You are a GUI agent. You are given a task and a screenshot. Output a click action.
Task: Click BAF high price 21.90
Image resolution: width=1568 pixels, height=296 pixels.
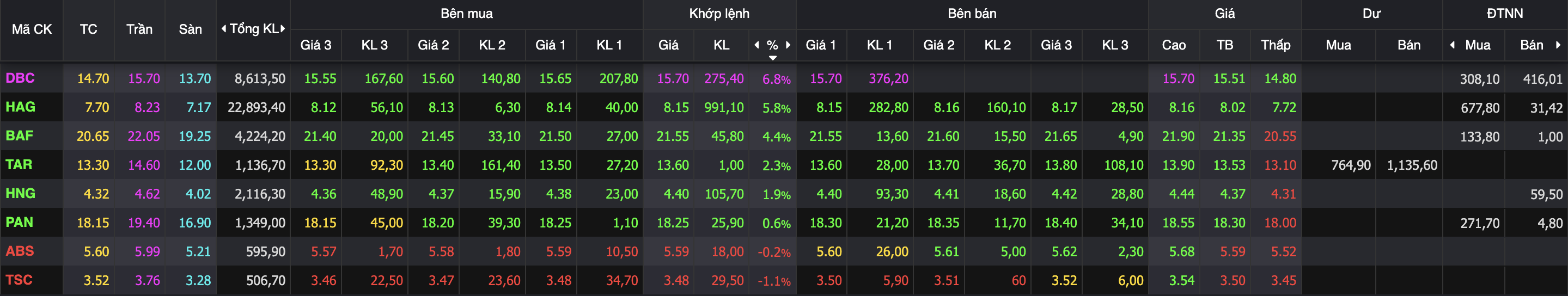point(1178,136)
